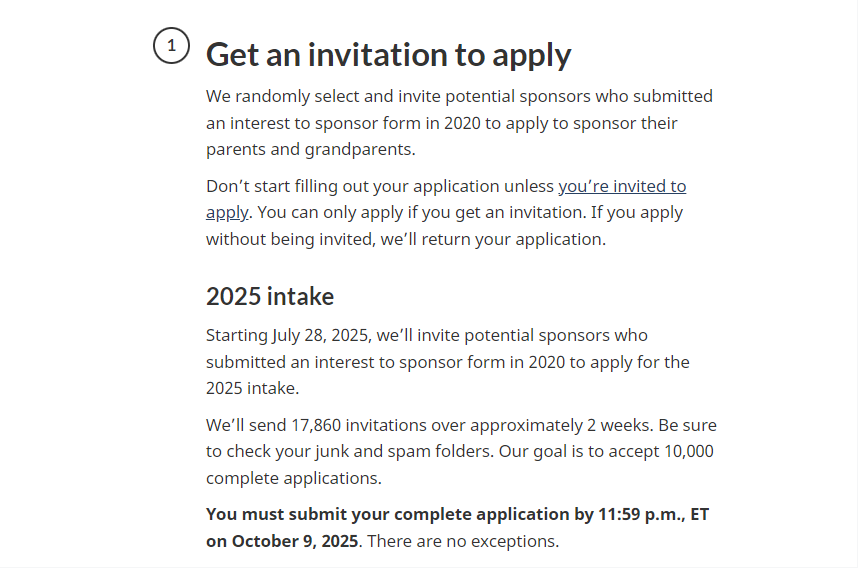Click the line ending "2025 intake." in the paragraph
This screenshot has height=568, width=858.
click(x=252, y=388)
